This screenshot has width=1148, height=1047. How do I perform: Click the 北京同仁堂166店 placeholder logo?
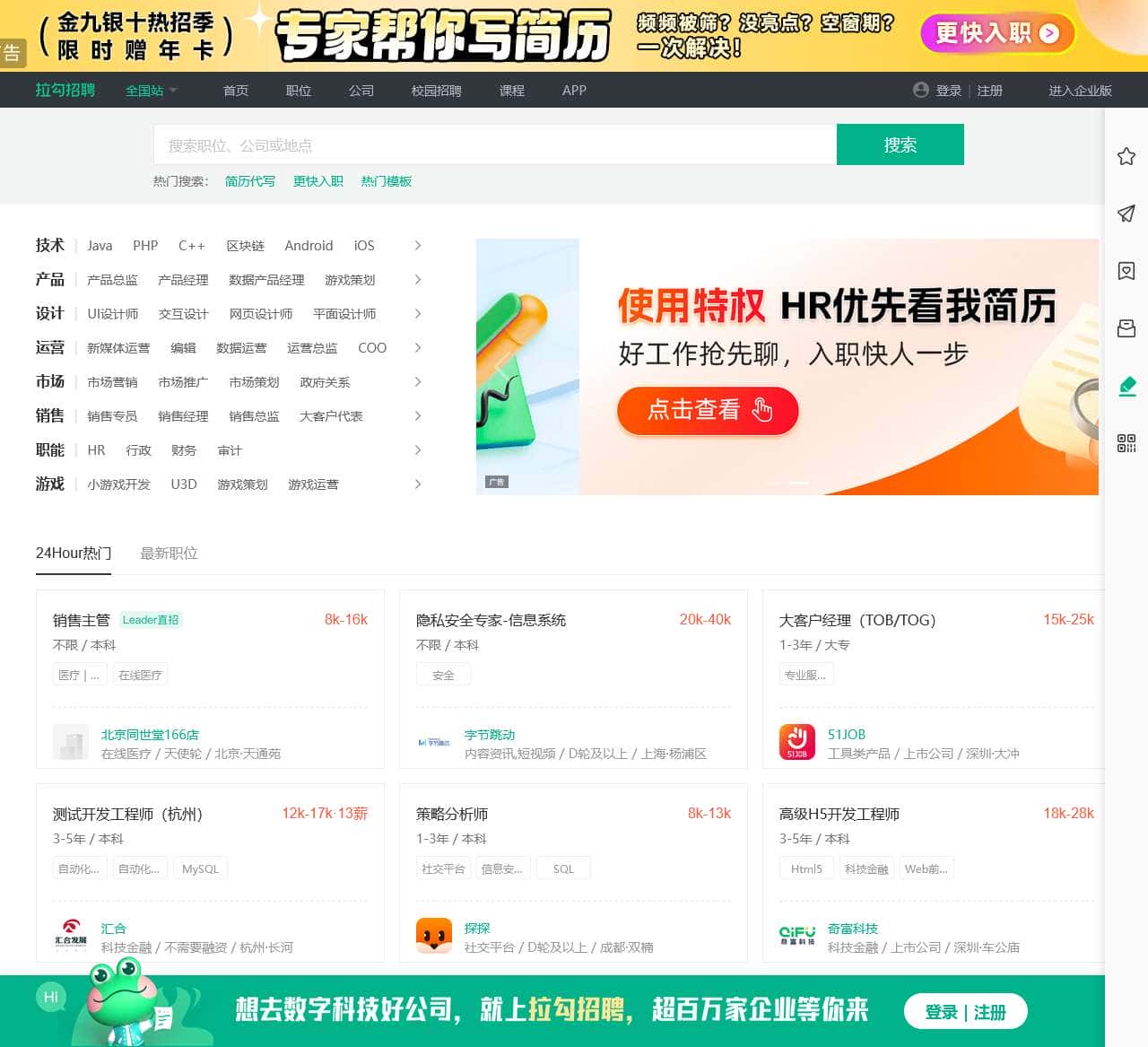71,742
